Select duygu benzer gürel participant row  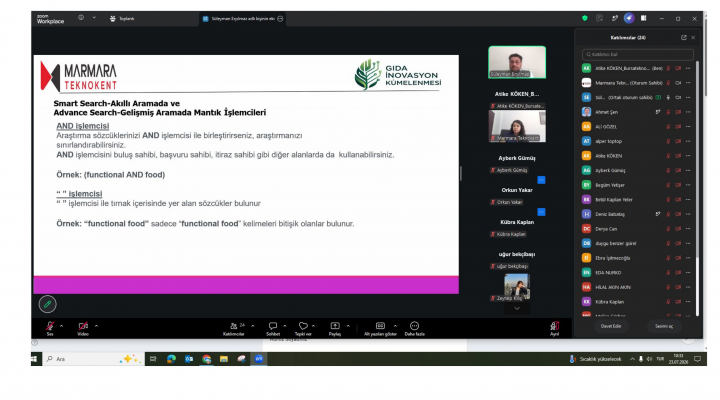pyautogui.click(x=637, y=243)
